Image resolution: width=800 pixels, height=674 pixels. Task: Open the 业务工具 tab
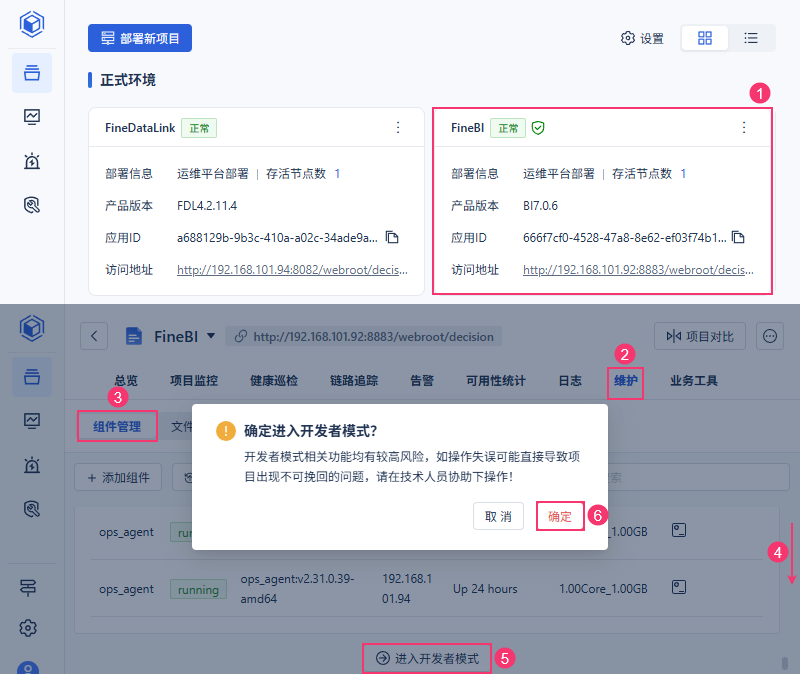pyautogui.click(x=694, y=381)
